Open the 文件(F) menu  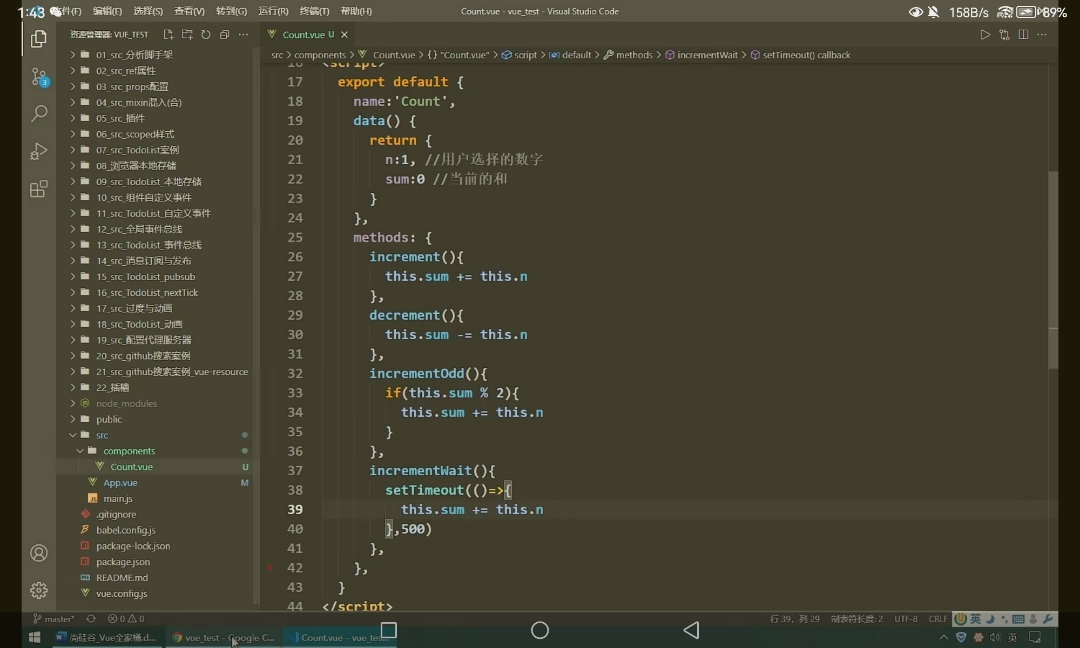(67, 11)
